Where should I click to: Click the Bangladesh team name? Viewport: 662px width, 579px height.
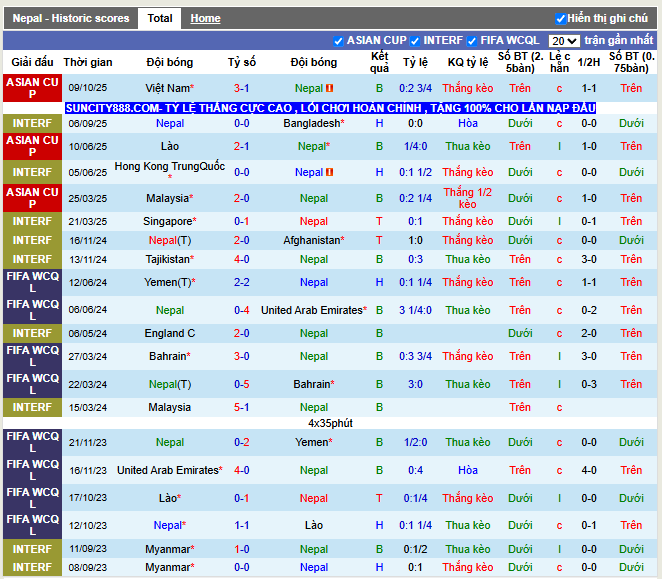click(x=311, y=123)
